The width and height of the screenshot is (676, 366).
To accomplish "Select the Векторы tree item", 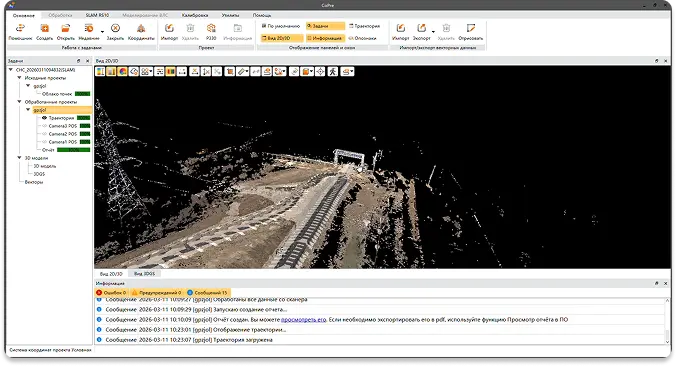I will pyautogui.click(x=34, y=182).
